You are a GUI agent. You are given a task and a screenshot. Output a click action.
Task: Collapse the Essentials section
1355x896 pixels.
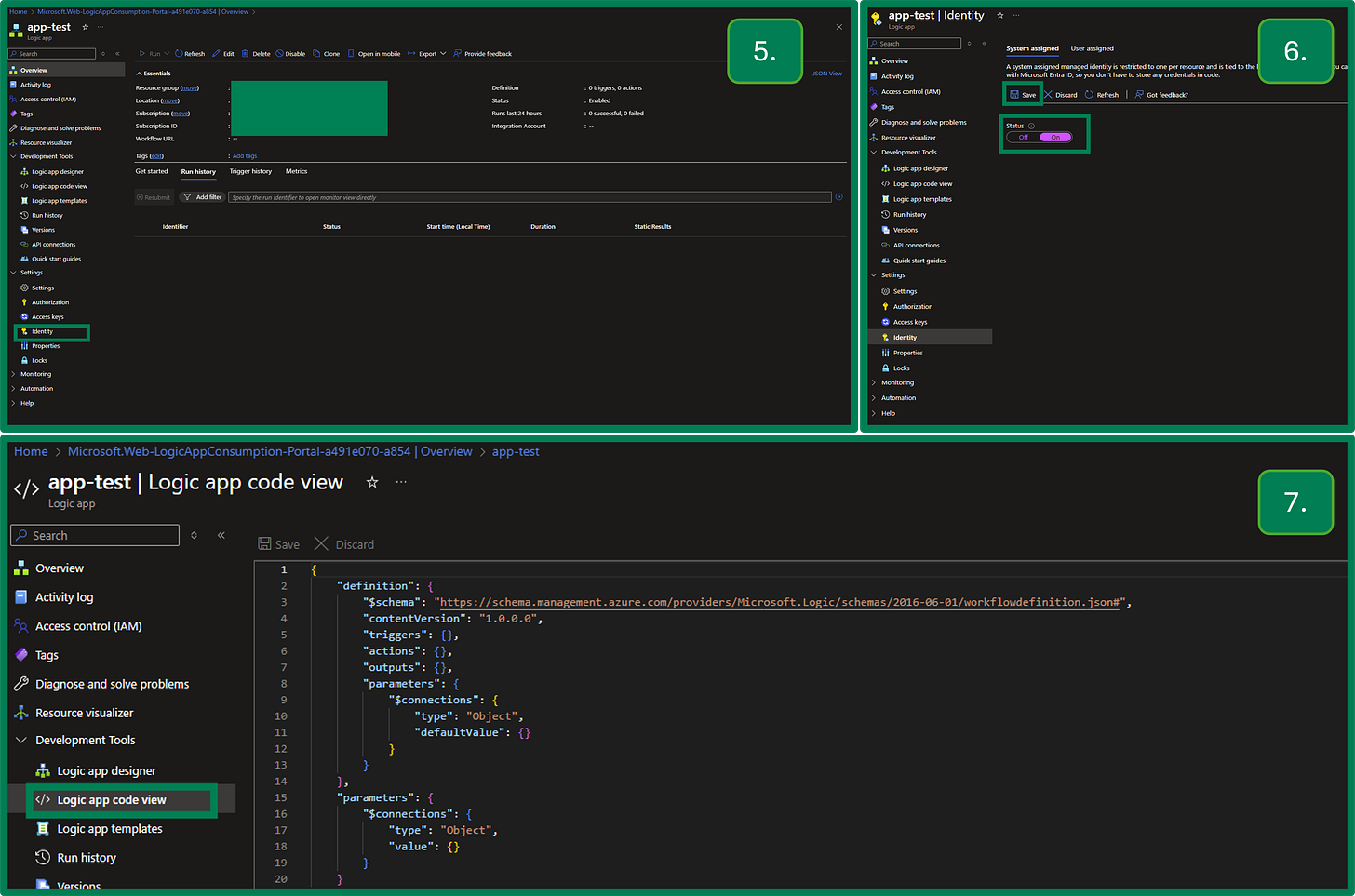tap(140, 74)
